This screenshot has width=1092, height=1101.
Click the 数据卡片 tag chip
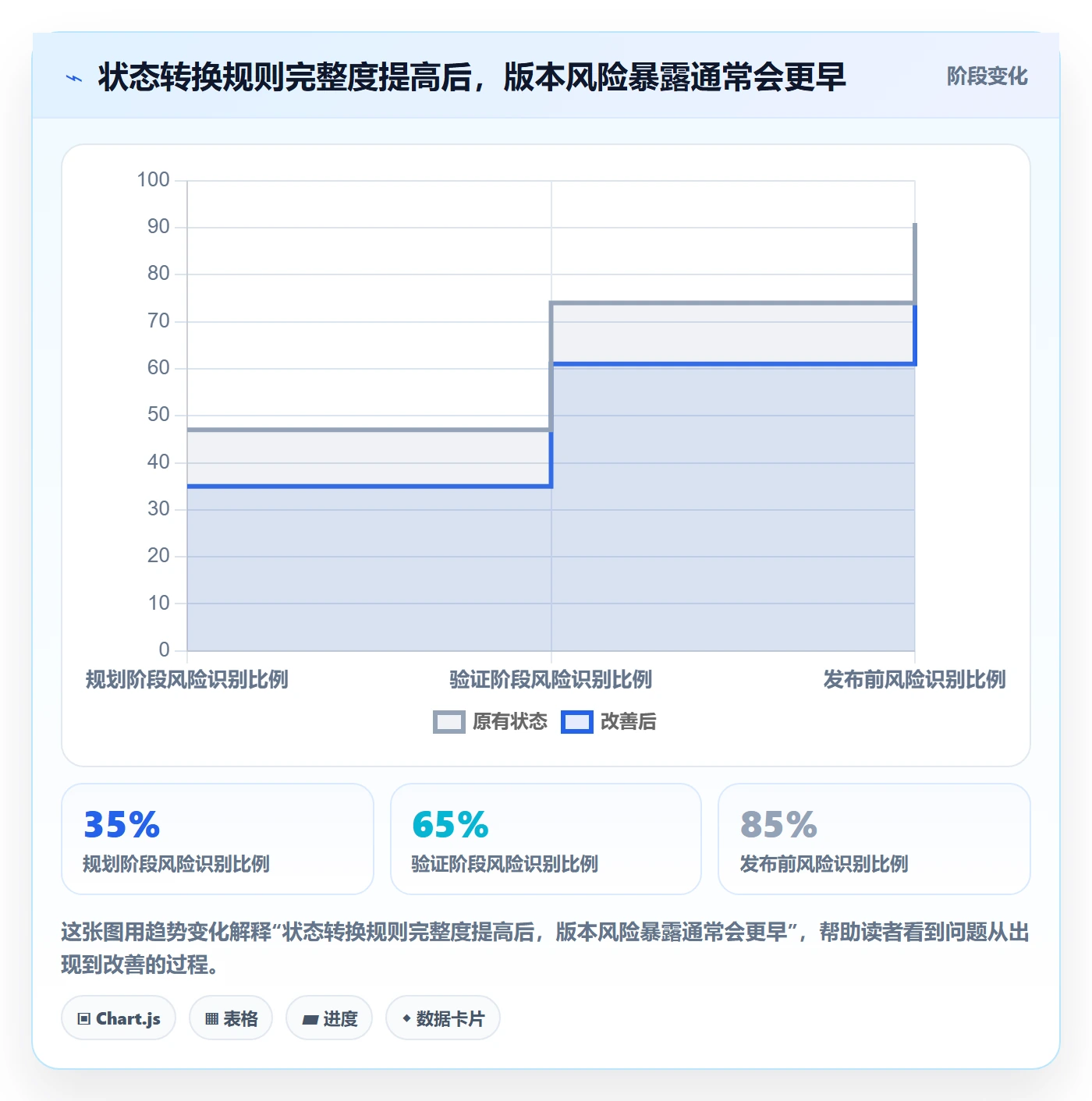(x=443, y=1018)
